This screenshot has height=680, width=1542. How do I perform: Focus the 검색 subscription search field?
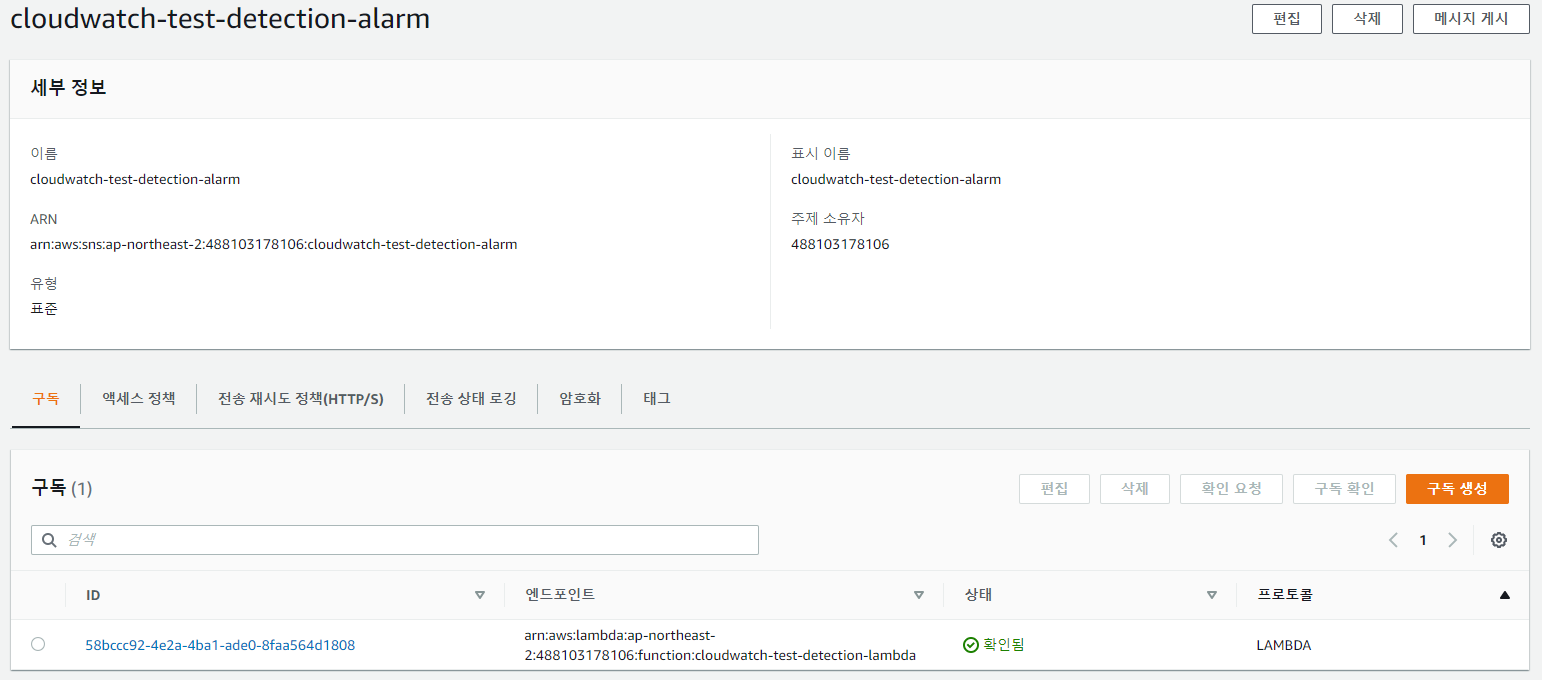[x=395, y=540]
